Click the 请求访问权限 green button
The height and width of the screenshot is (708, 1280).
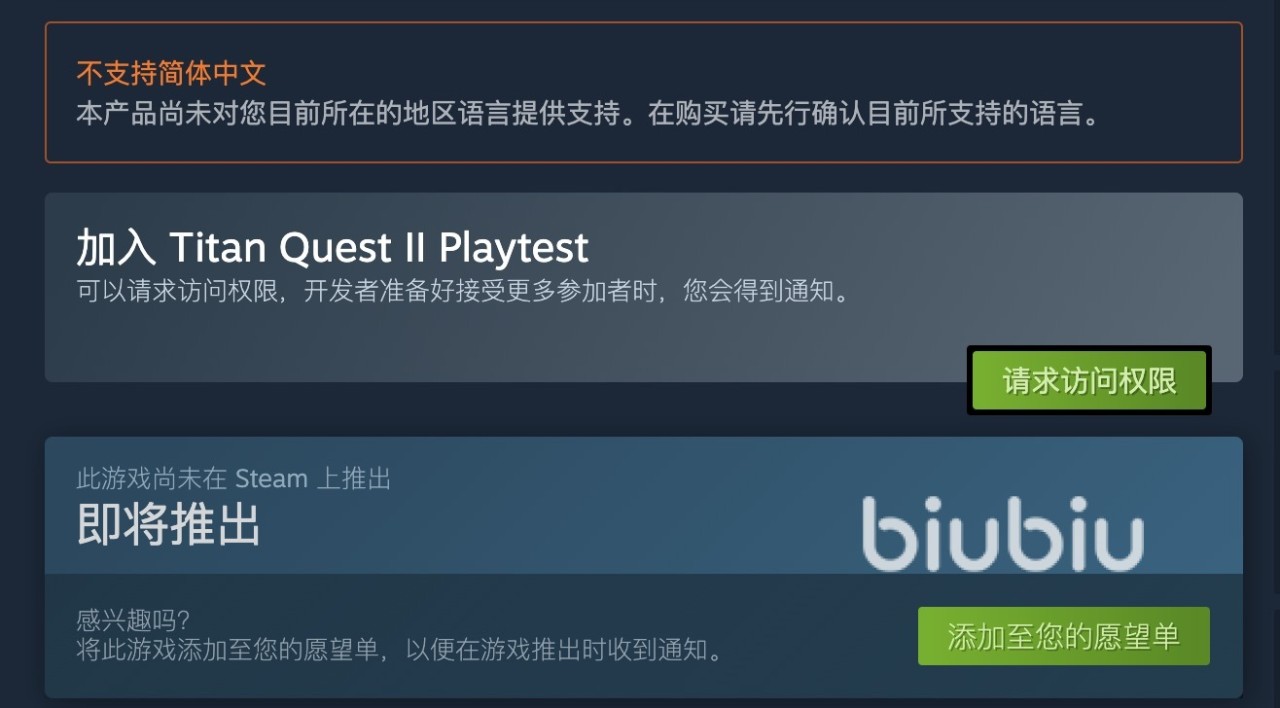coord(1089,381)
